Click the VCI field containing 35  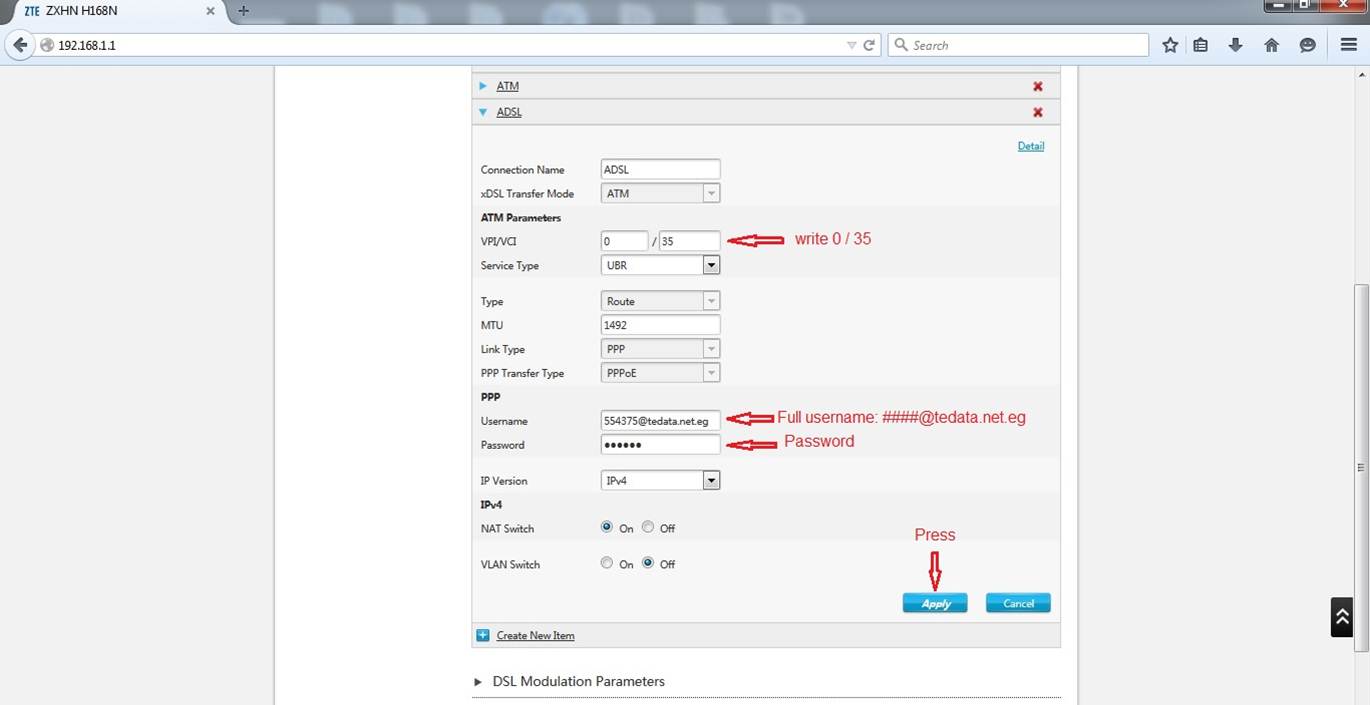click(689, 241)
